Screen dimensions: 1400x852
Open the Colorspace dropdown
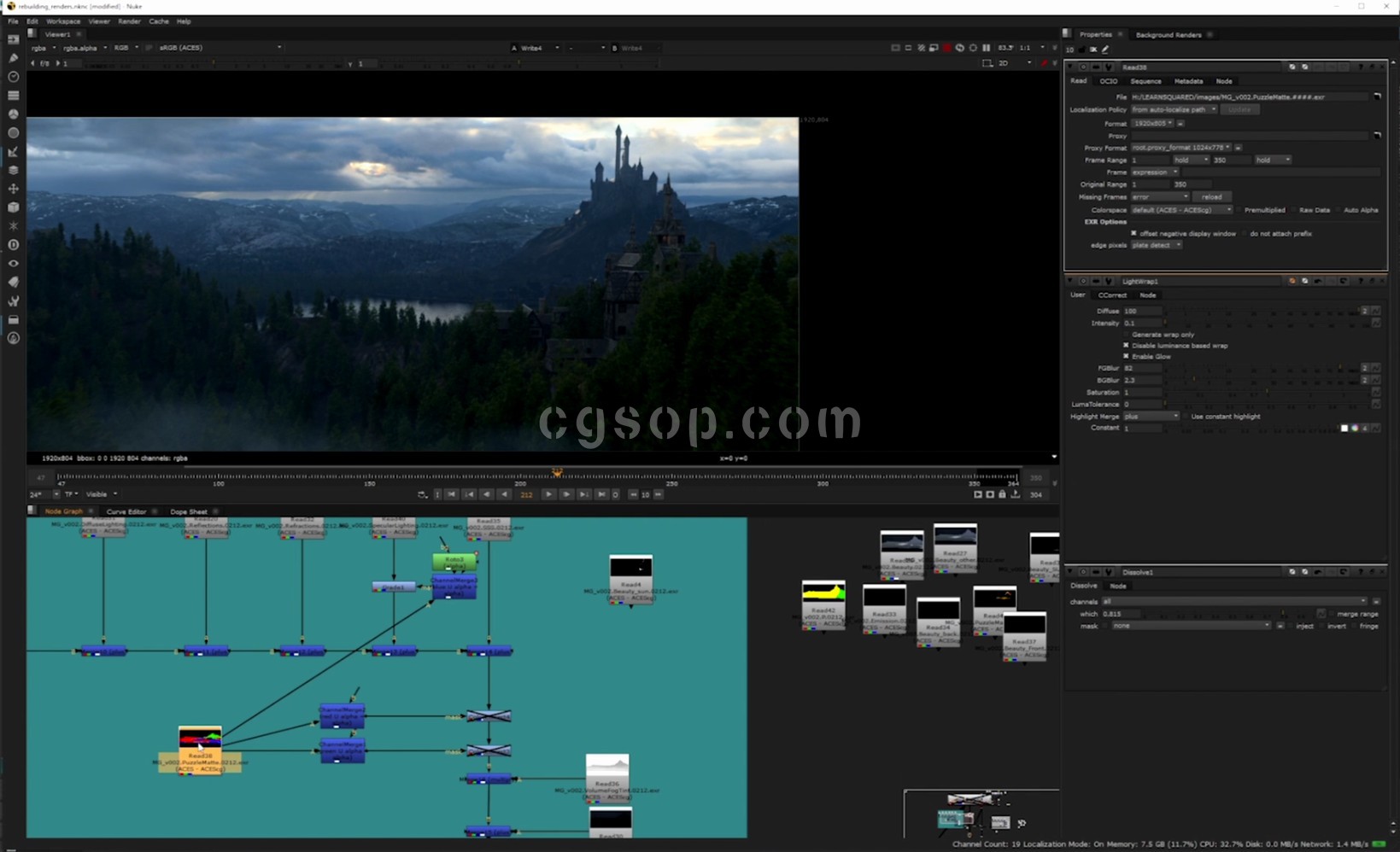click(1182, 210)
